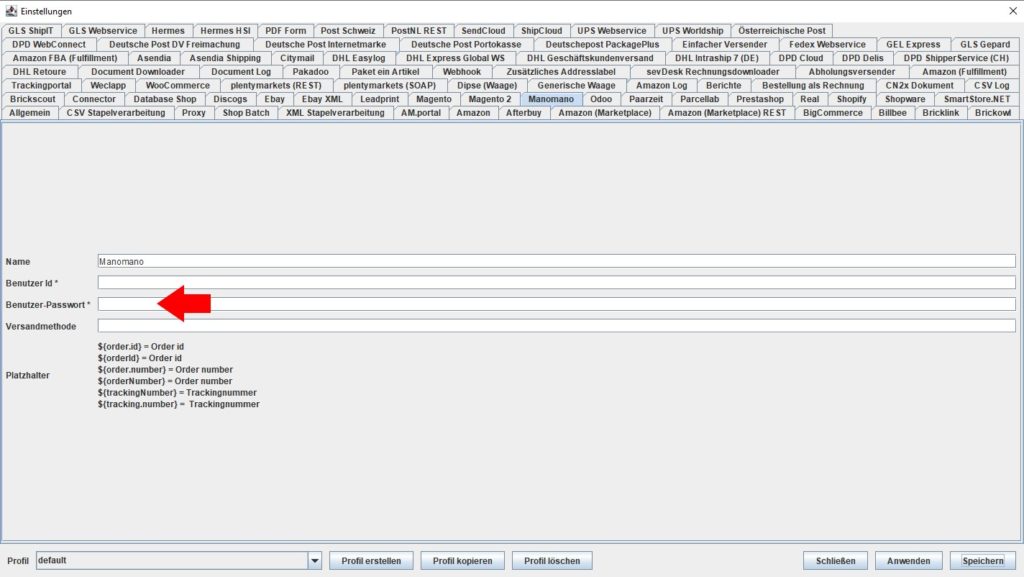
Task: Open the GEL Express tab
Action: coord(913,44)
